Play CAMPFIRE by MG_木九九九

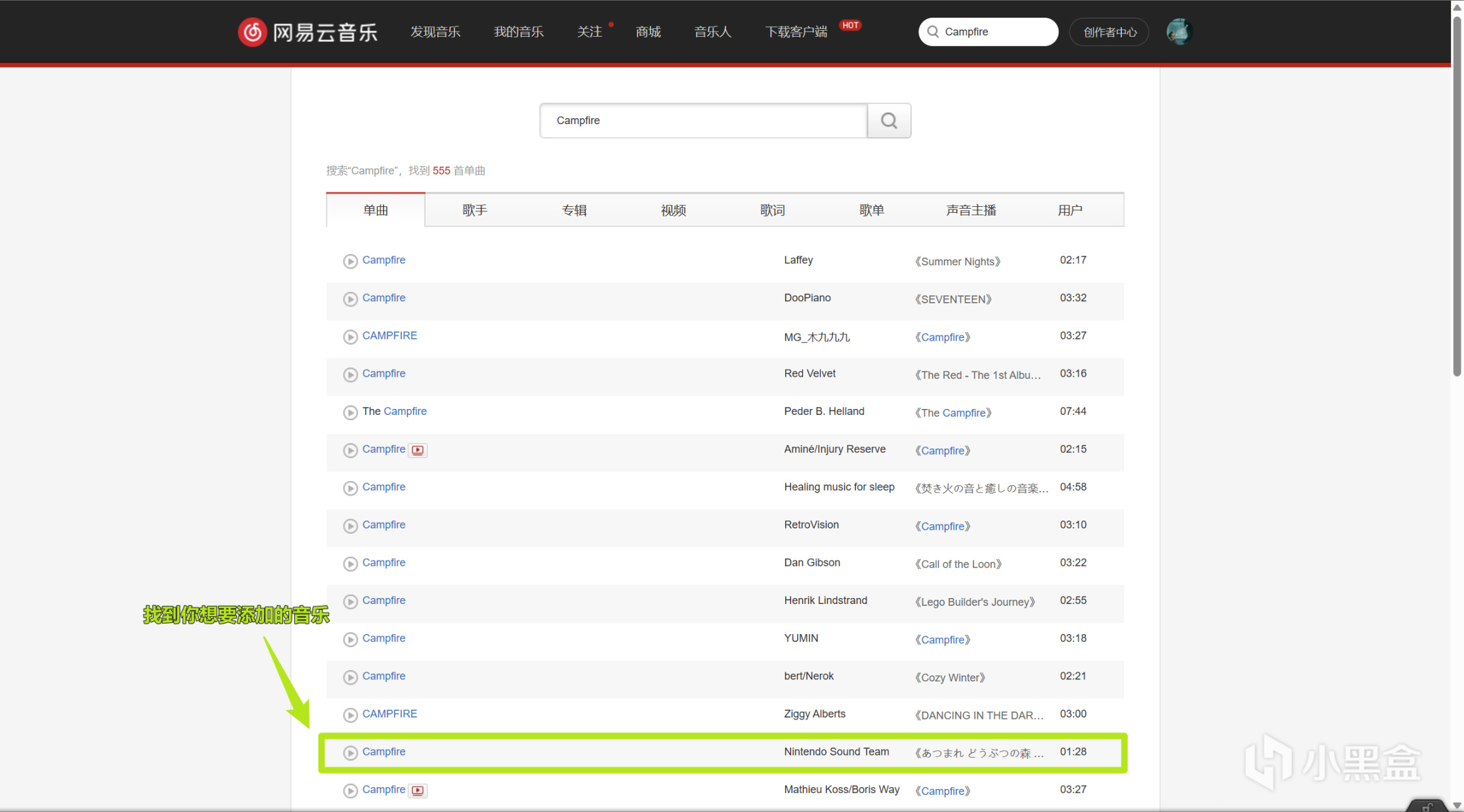[351, 337]
